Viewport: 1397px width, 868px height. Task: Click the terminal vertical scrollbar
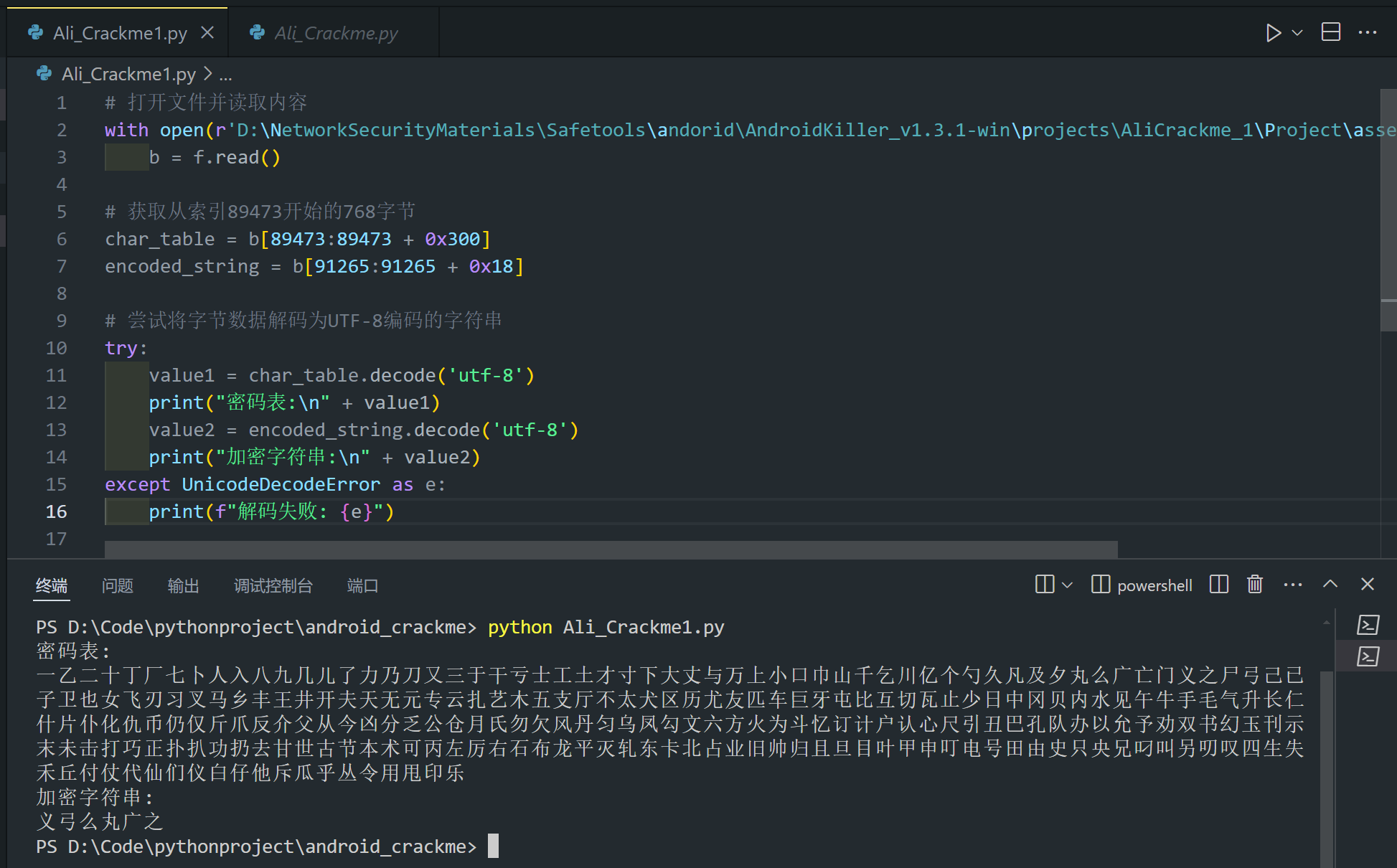click(x=1327, y=769)
